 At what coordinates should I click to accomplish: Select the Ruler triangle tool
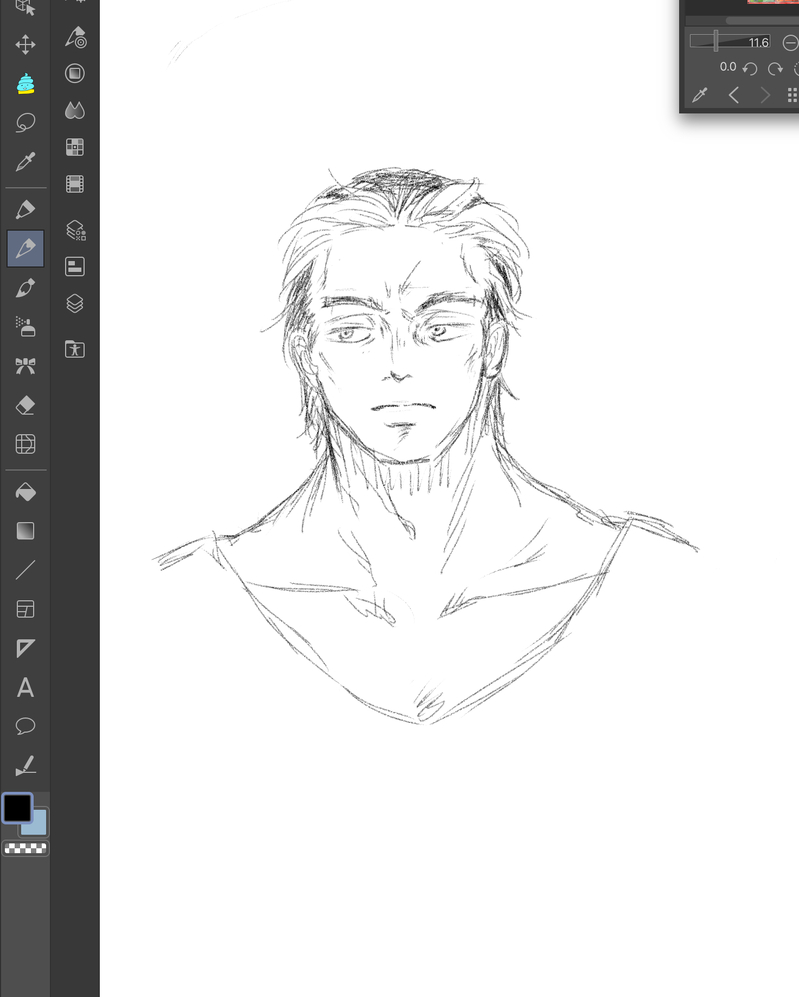click(x=25, y=648)
